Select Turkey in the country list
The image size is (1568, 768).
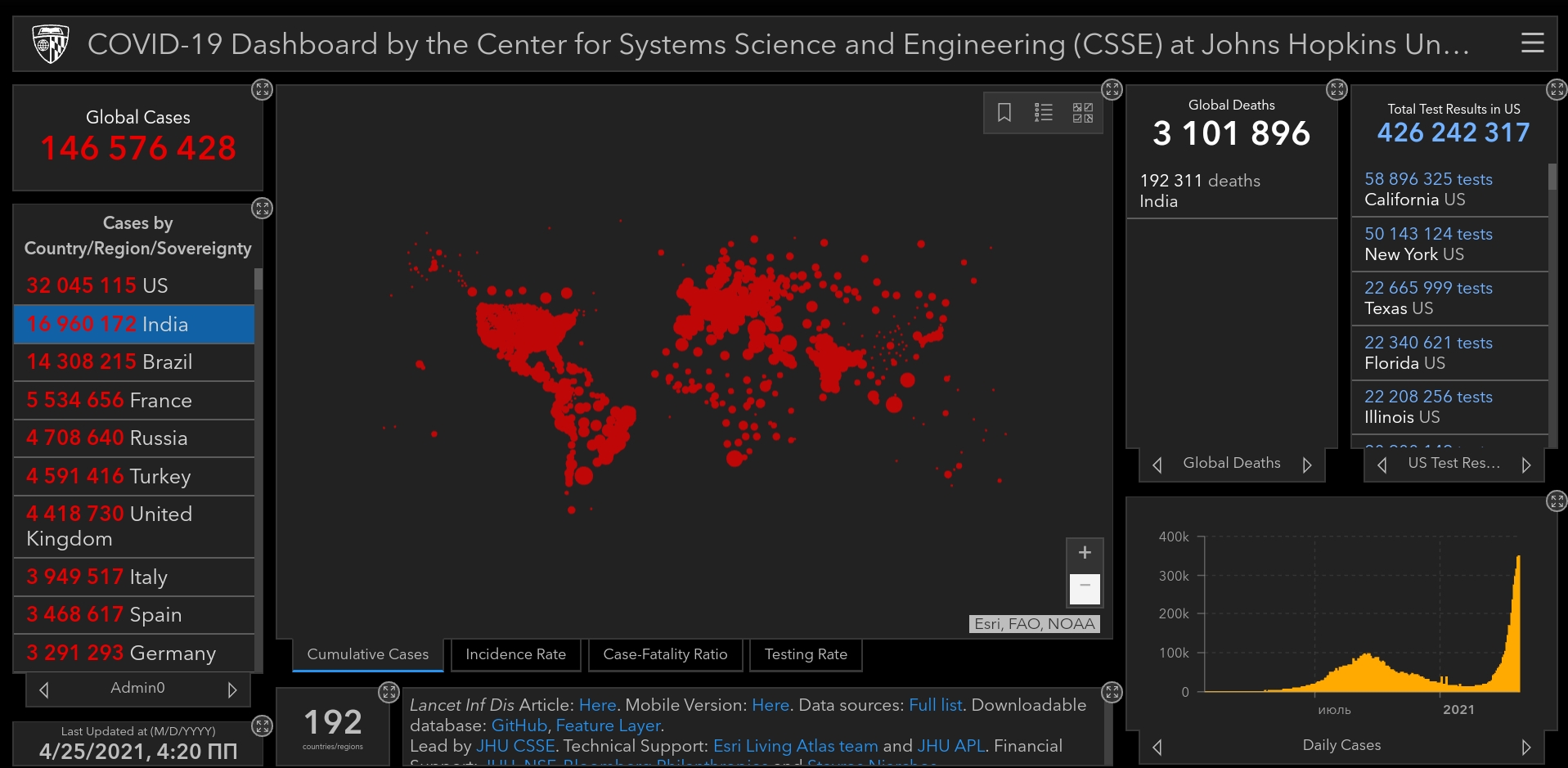coord(134,476)
